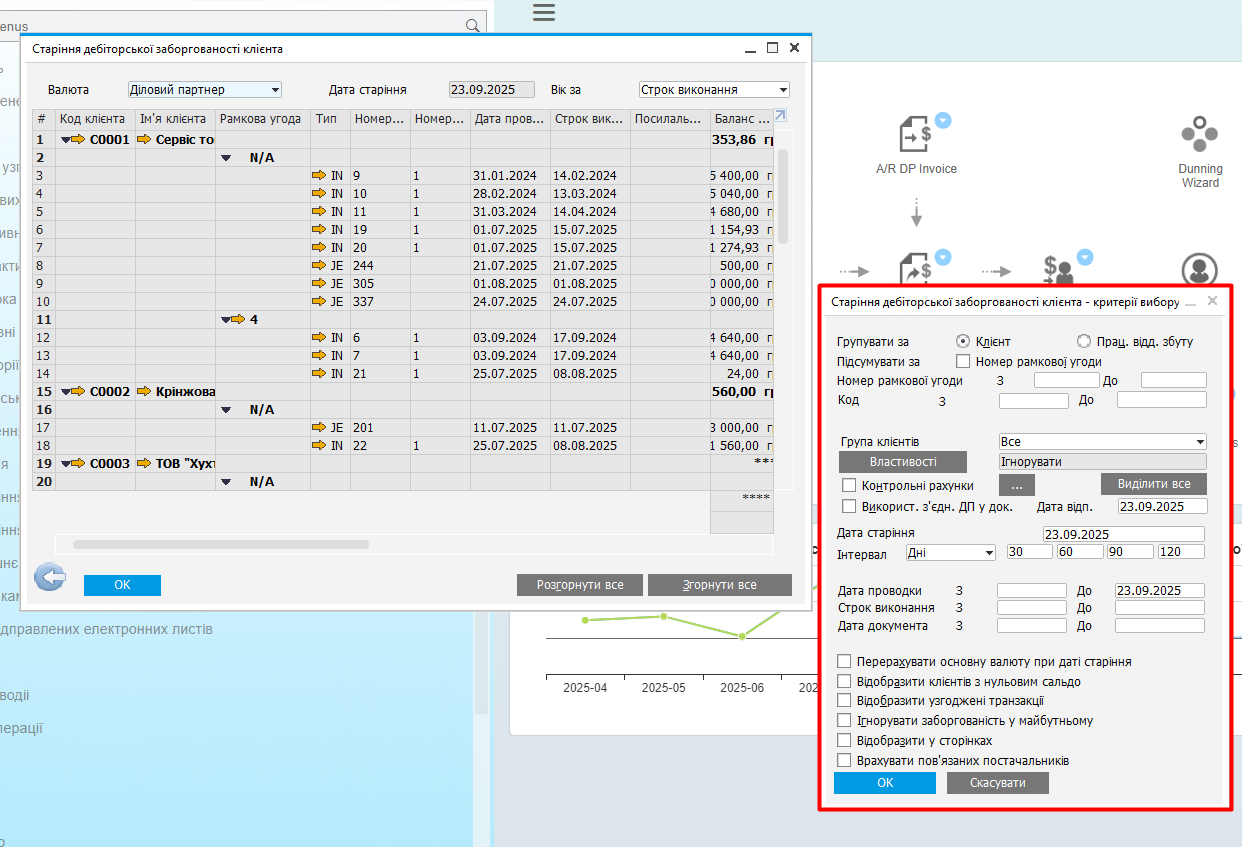1242x847 pixels.
Task: Click link arrow next to customer C0001
Action: coord(78,140)
